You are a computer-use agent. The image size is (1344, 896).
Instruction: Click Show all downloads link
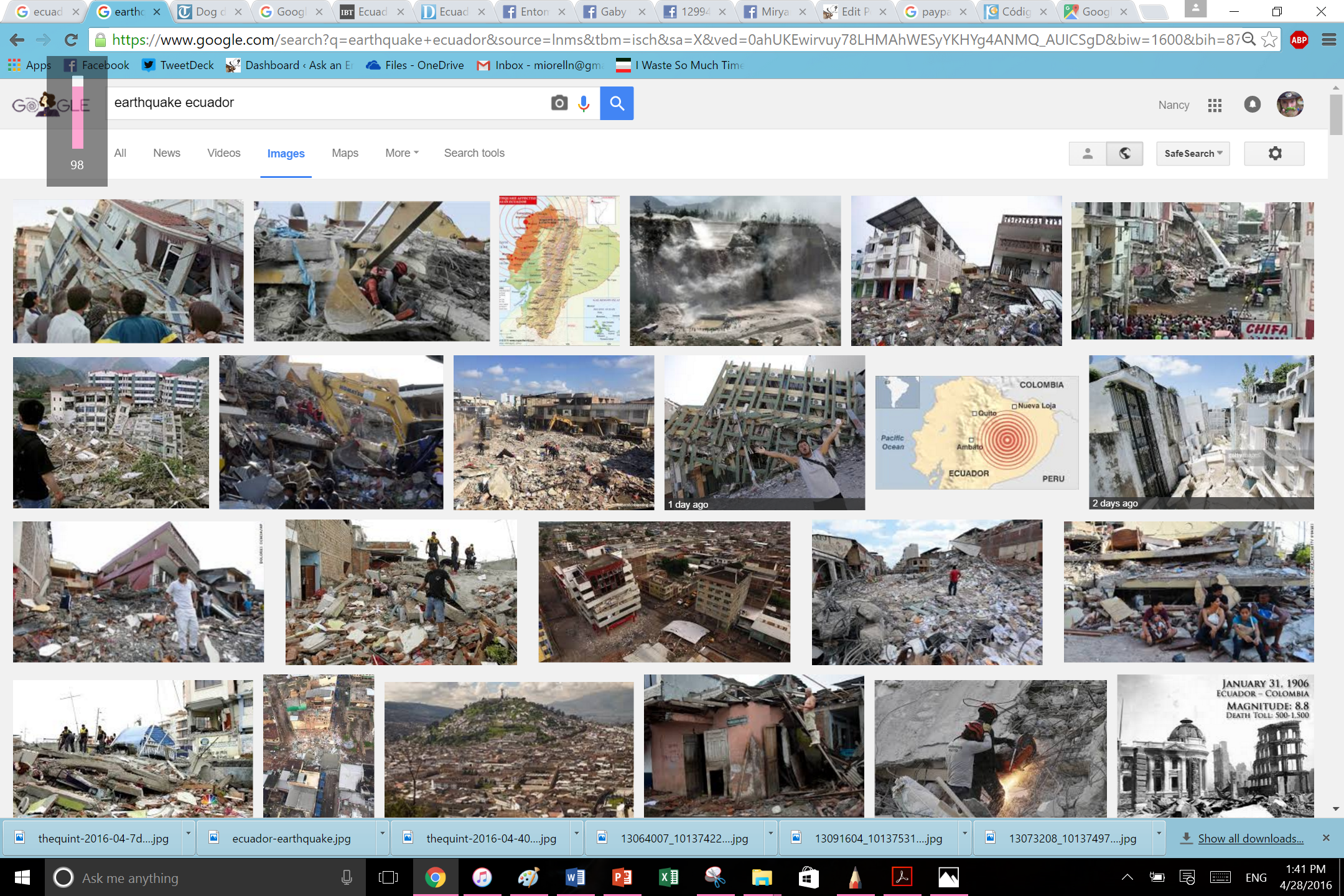click(1250, 838)
